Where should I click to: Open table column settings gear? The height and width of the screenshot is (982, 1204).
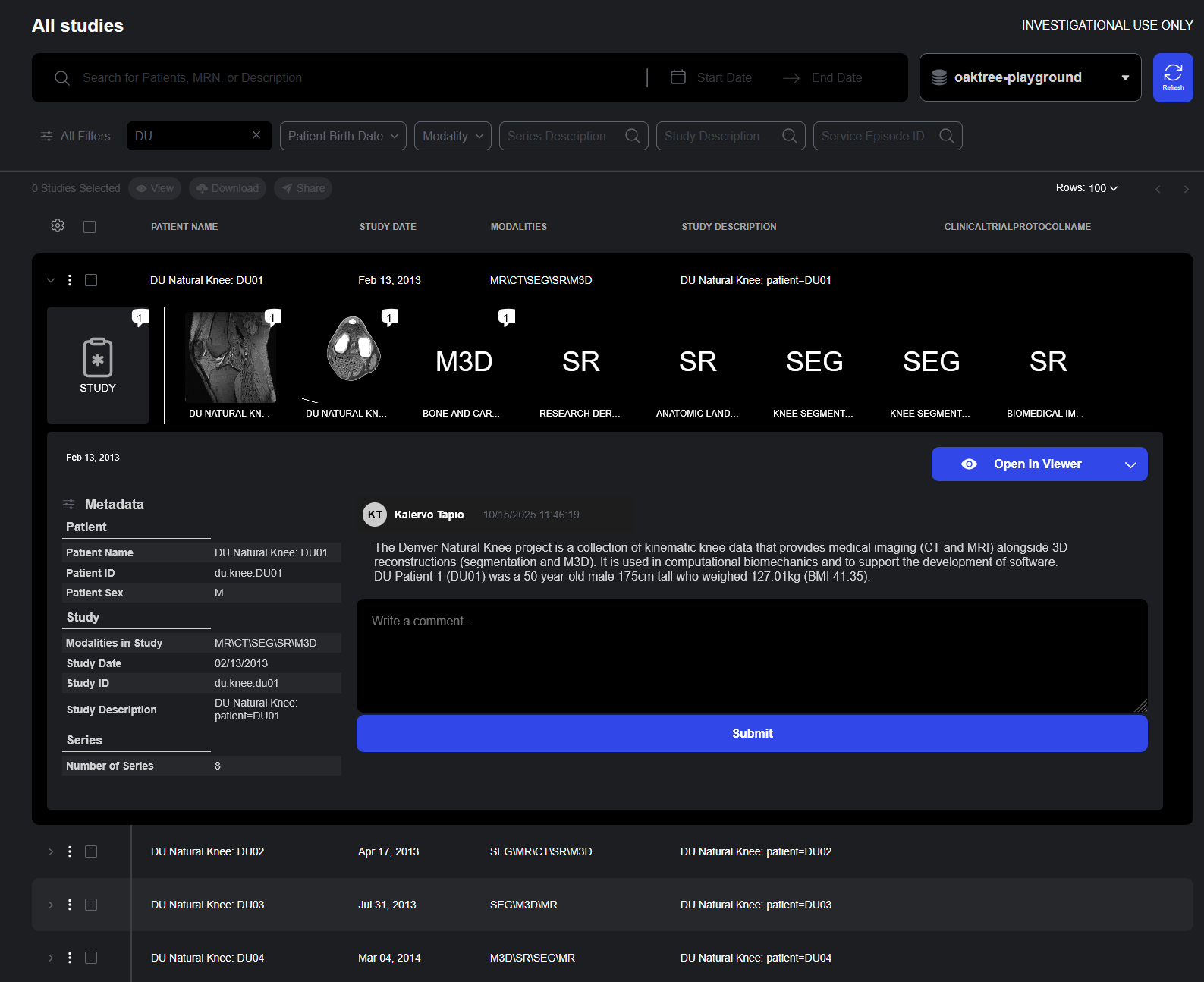[58, 226]
